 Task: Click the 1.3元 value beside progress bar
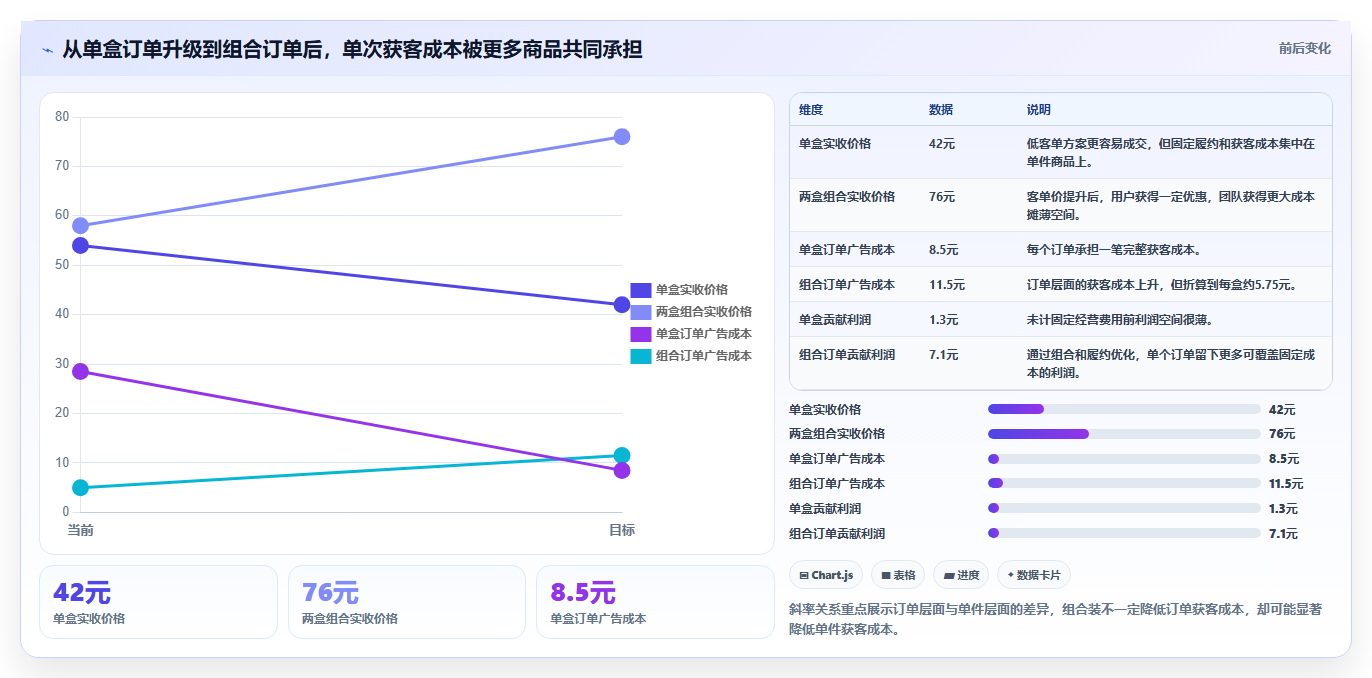point(1283,509)
